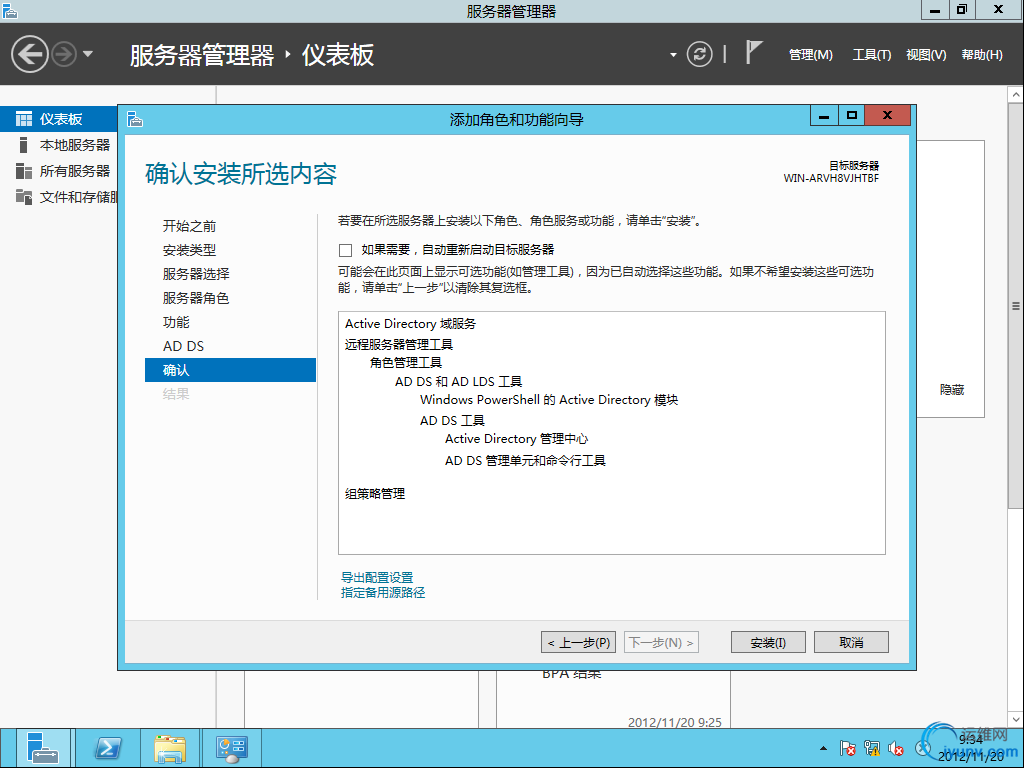Screen dimensions: 1024x768
Task: Click the target server name WIN-ARVH8VJHTBF
Action: coord(831,178)
